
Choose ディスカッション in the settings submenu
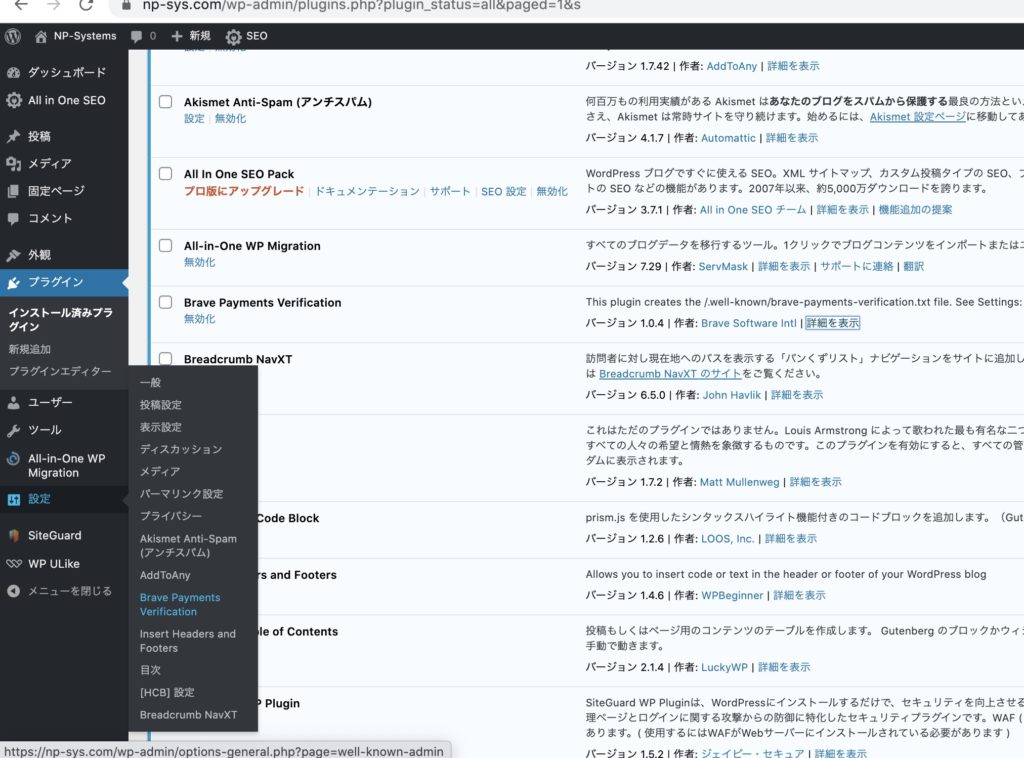(x=181, y=449)
